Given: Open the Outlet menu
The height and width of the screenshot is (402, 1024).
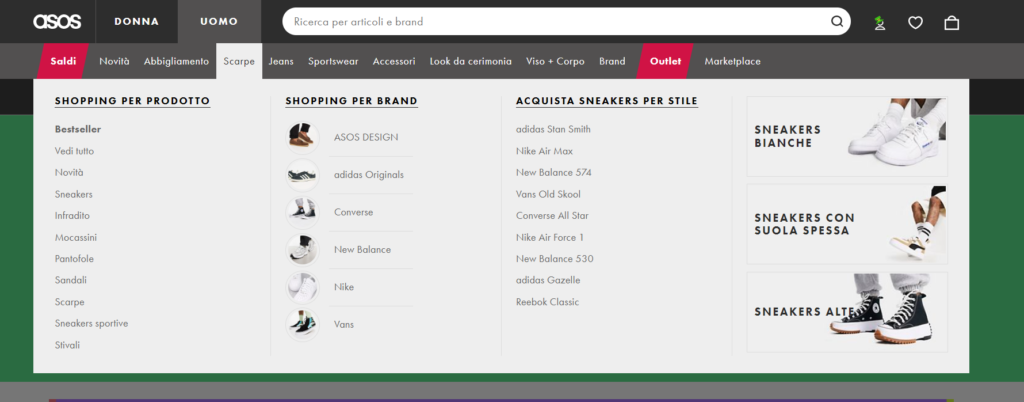Looking at the screenshot, I should pyautogui.click(x=665, y=61).
